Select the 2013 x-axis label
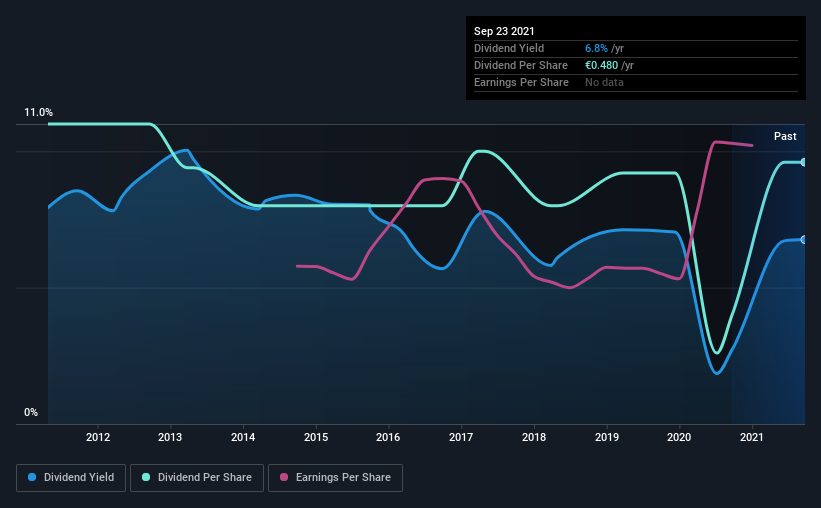This screenshot has width=821, height=508. (x=170, y=437)
